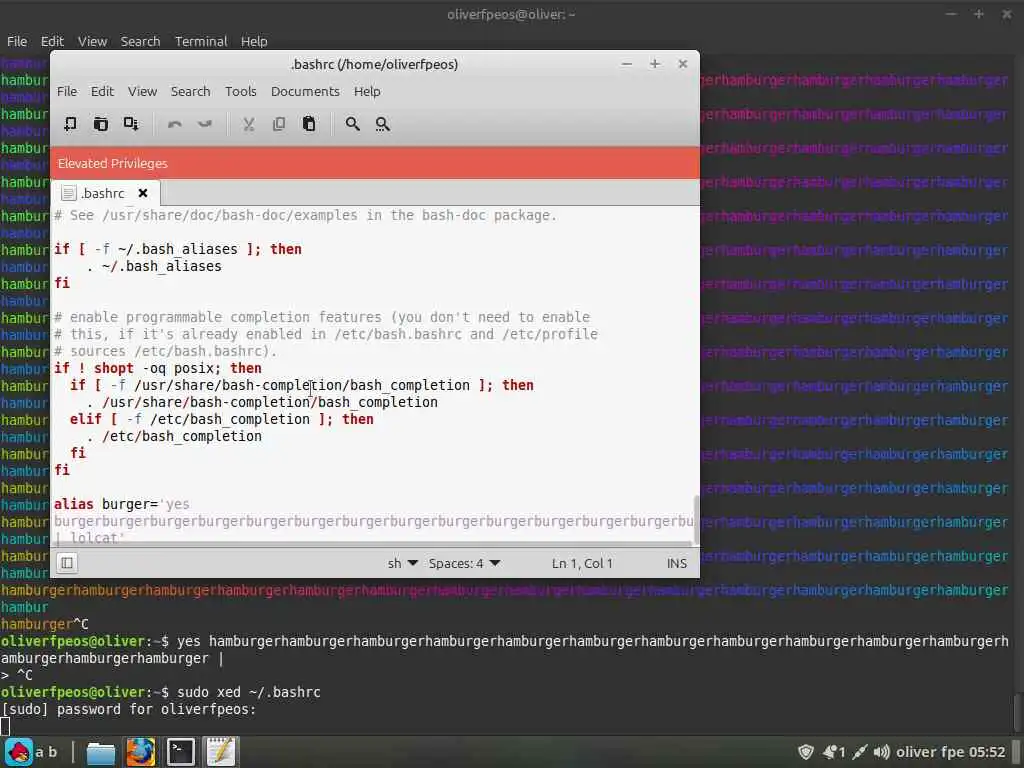Image resolution: width=1024 pixels, height=768 pixels.
Task: Click the xed vertical scrollbar handle
Action: coord(696,519)
